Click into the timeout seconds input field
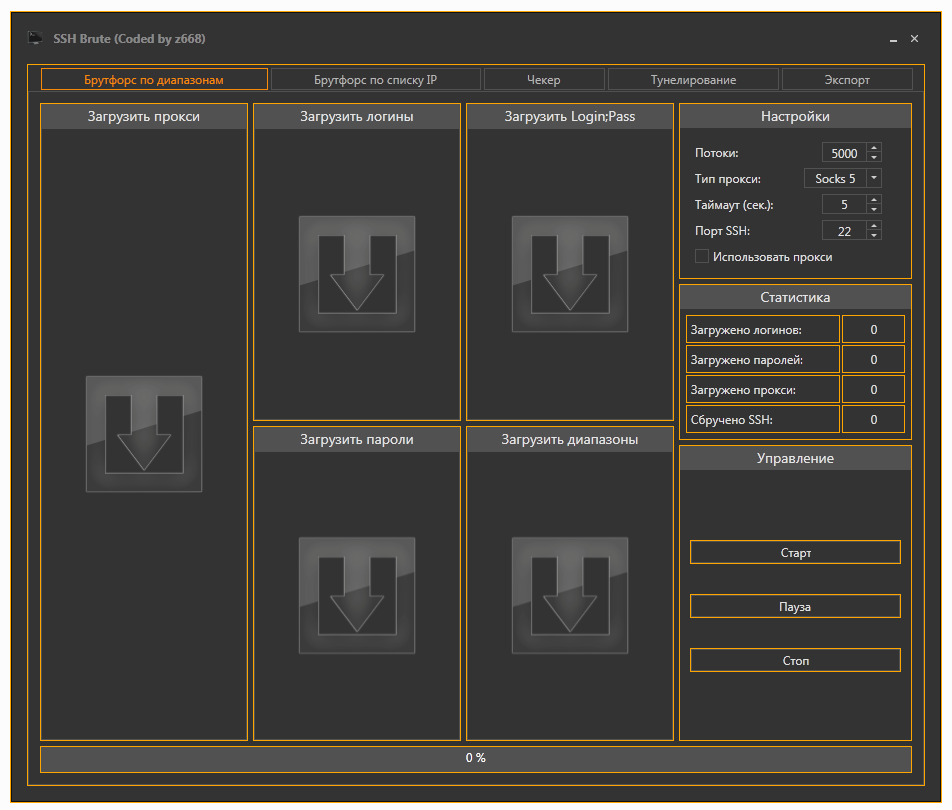Image resolution: width=952 pixels, height=810 pixels. pyautogui.click(x=843, y=205)
